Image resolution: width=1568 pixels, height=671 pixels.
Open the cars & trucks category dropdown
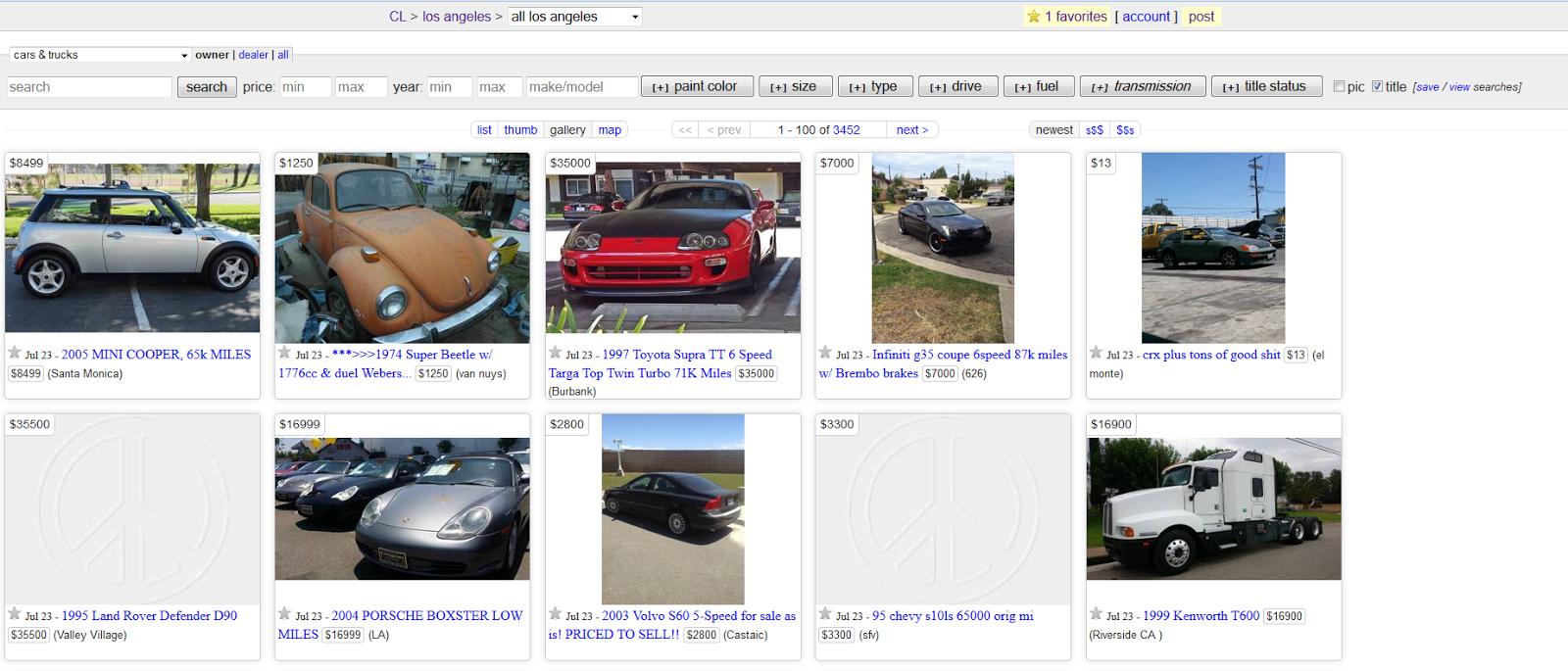(x=99, y=55)
